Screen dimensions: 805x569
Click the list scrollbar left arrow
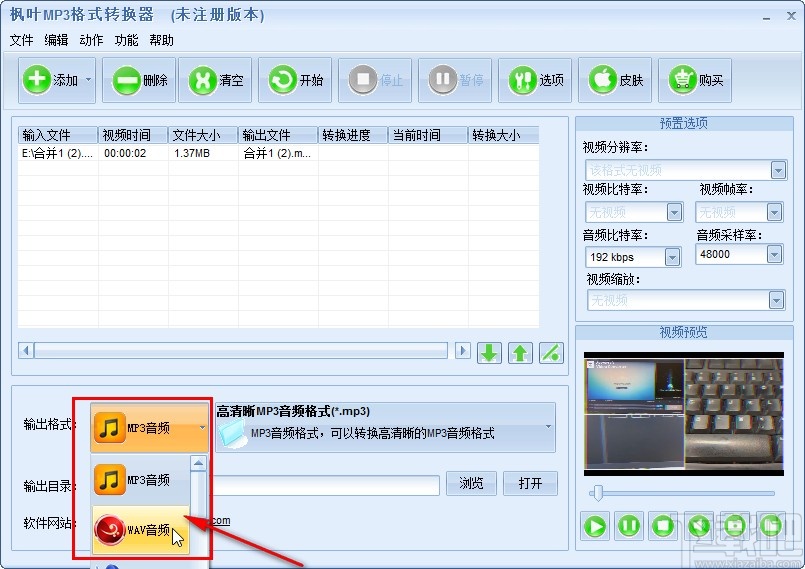pyautogui.click(x=26, y=351)
